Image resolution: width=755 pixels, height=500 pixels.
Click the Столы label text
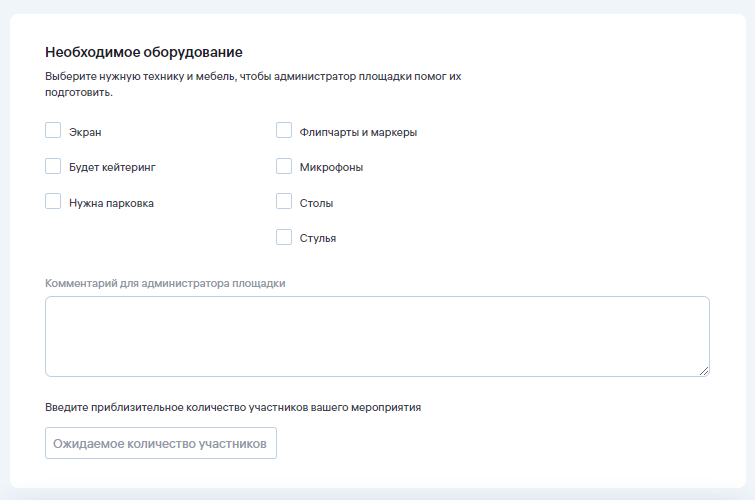tap(316, 203)
